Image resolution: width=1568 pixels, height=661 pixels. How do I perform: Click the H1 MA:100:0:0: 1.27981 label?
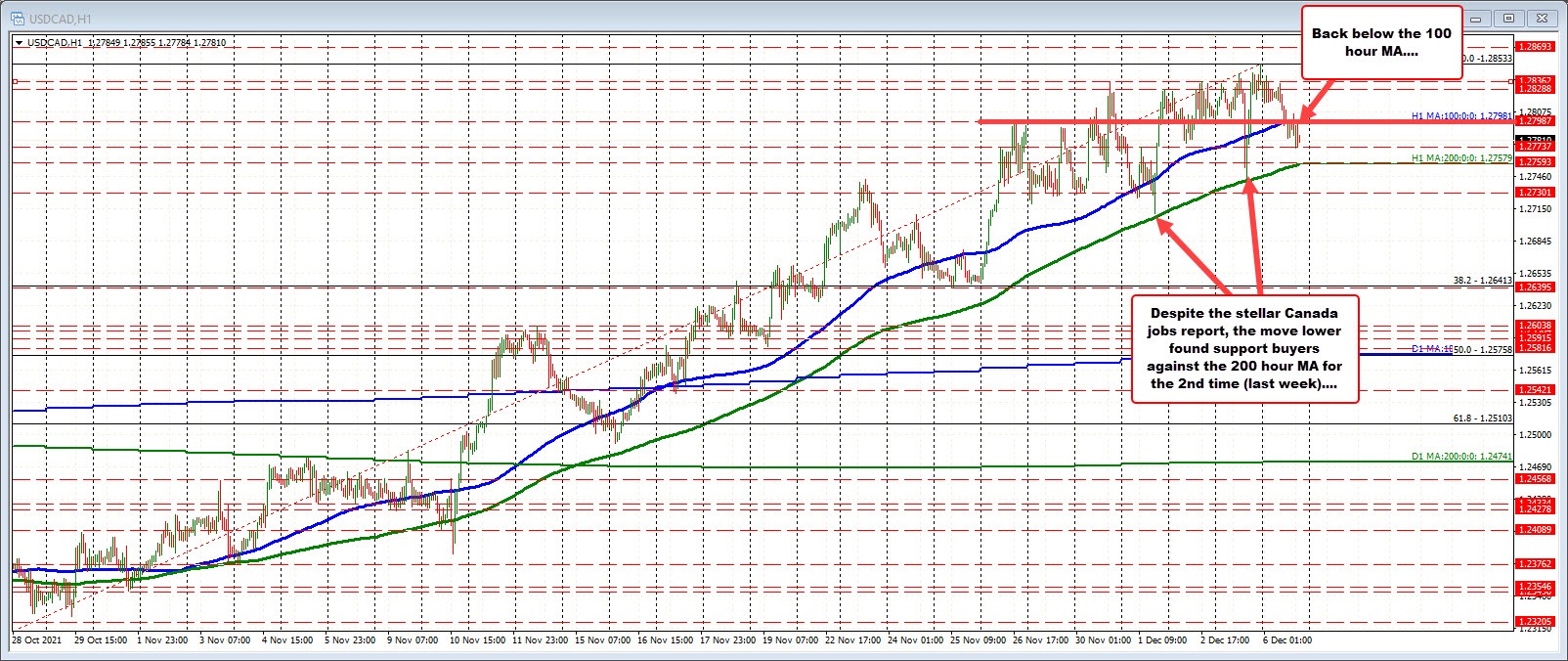click(1461, 115)
